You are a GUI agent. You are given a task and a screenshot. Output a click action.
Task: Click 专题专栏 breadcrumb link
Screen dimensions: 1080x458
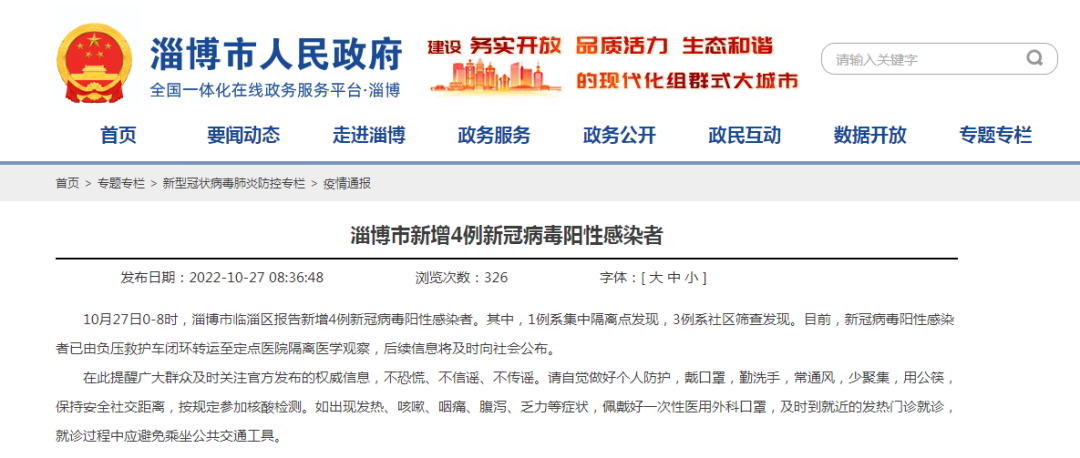click(121, 184)
